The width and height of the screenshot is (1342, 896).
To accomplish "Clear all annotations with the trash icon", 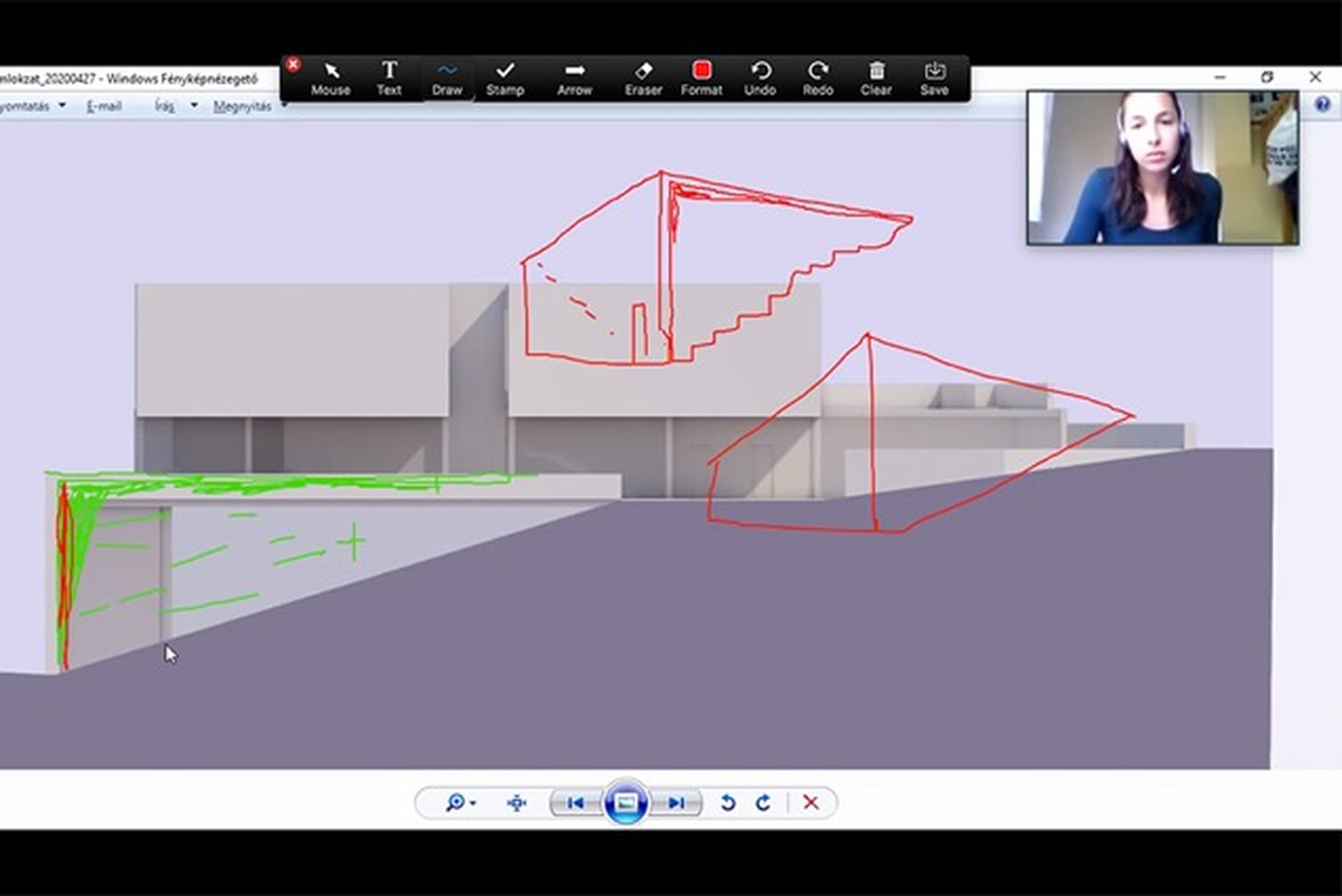I will [876, 78].
